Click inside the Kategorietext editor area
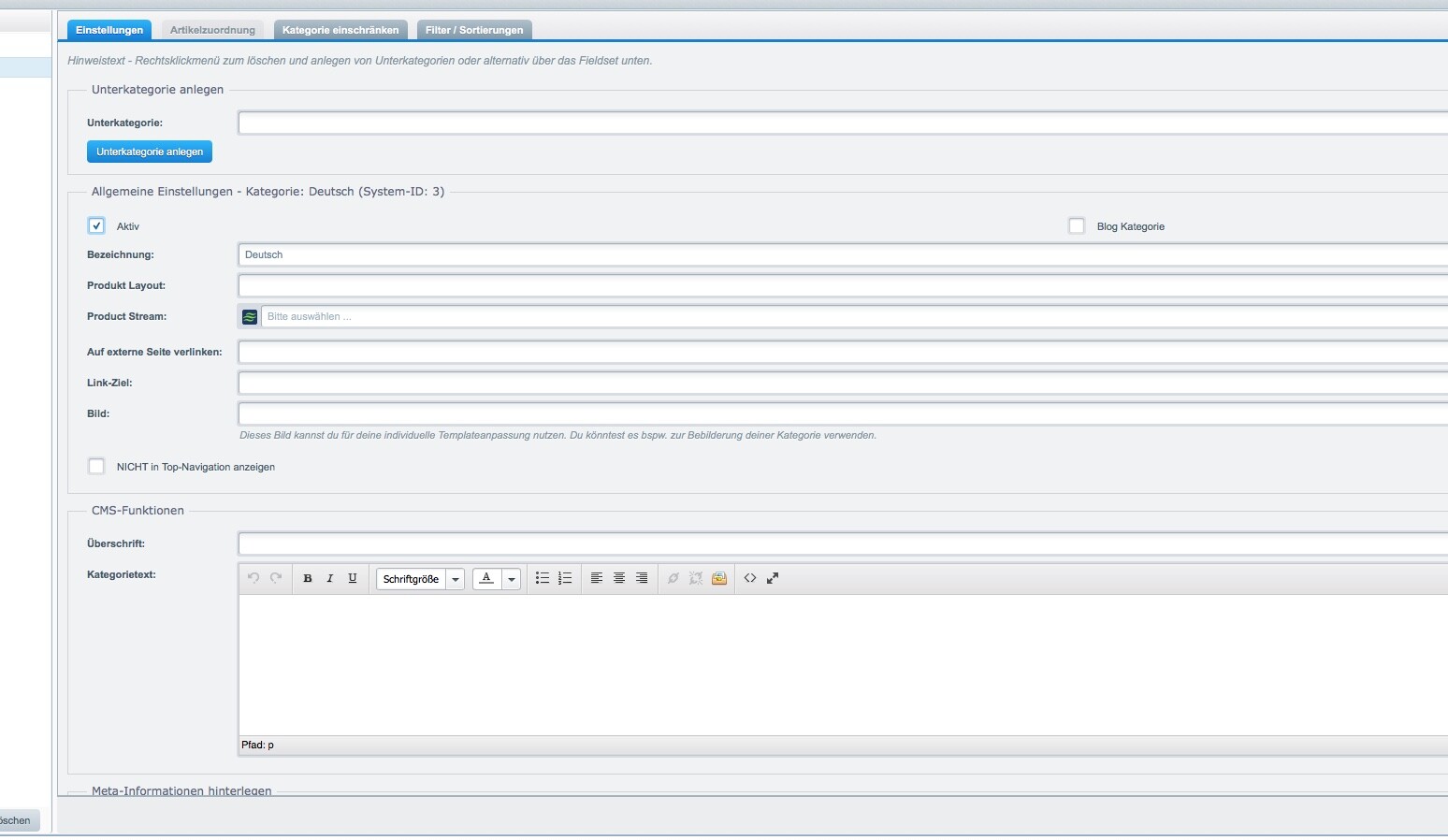The image size is (1448, 840). tap(843, 665)
